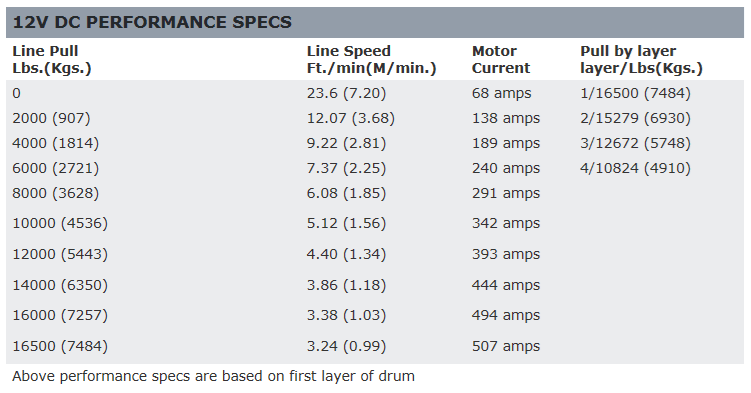This screenshot has height=393, width=751.
Task: Select the 68 amps motor current cell
Action: tap(501, 93)
